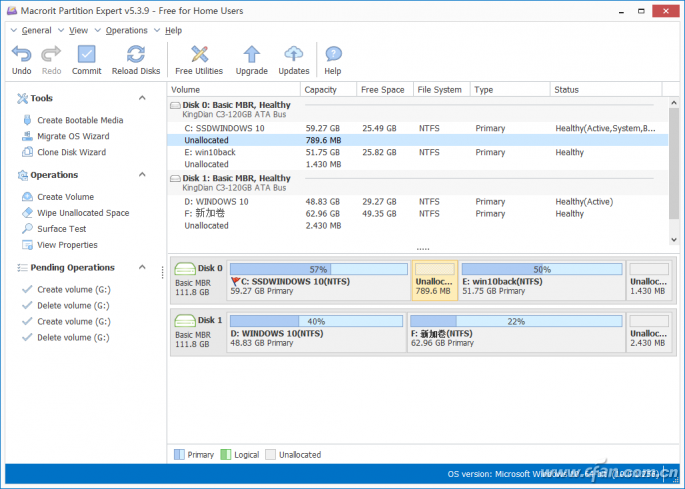Screen dimensions: 685x489
Task: Click the Tools section wrench icon
Action: 22,98
